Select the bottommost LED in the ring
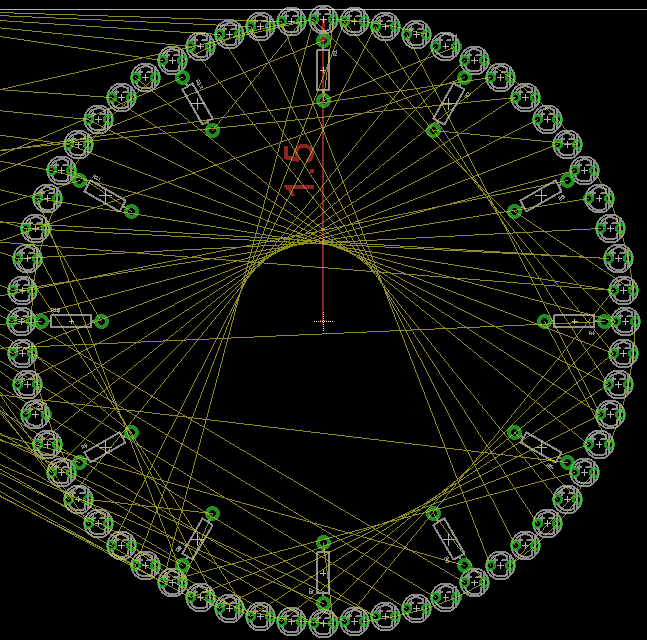The image size is (647, 640). click(322, 624)
